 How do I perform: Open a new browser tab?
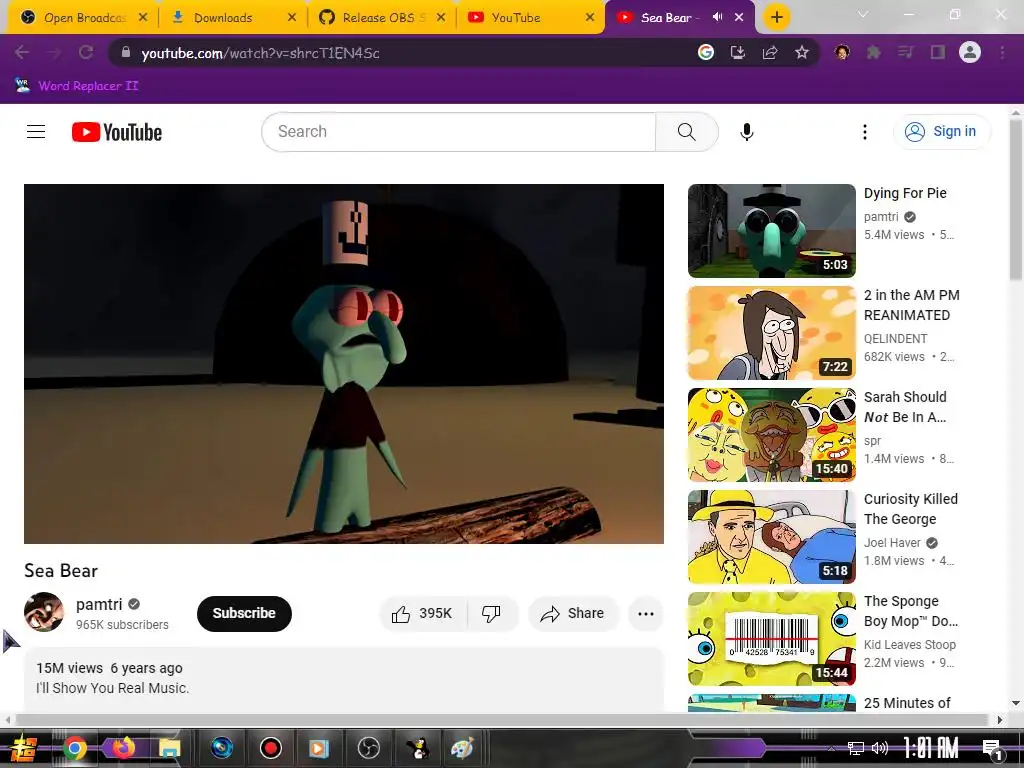pos(776,17)
